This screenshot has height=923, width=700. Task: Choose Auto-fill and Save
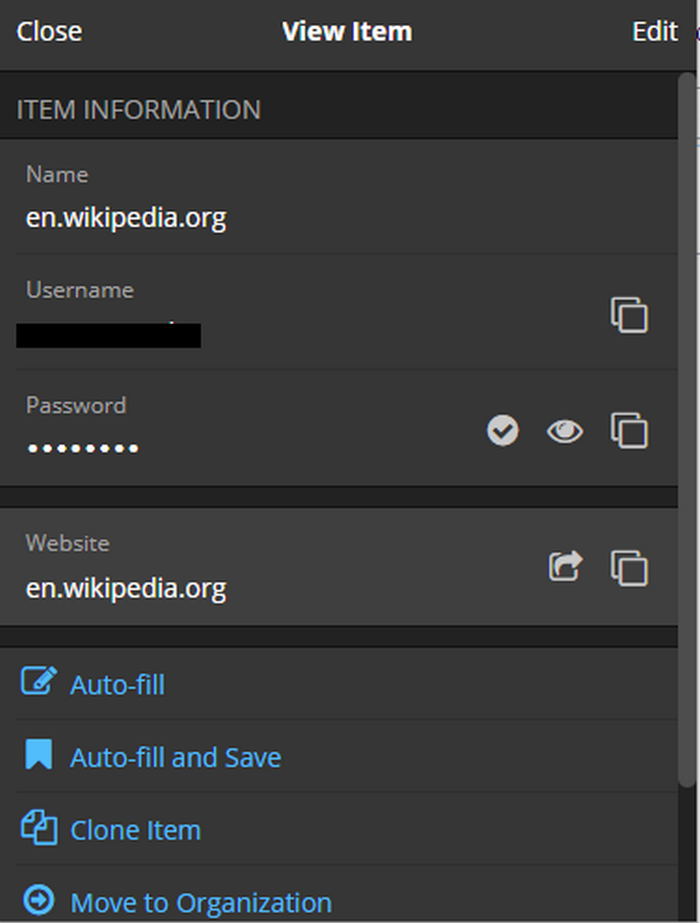pyautogui.click(x=175, y=758)
